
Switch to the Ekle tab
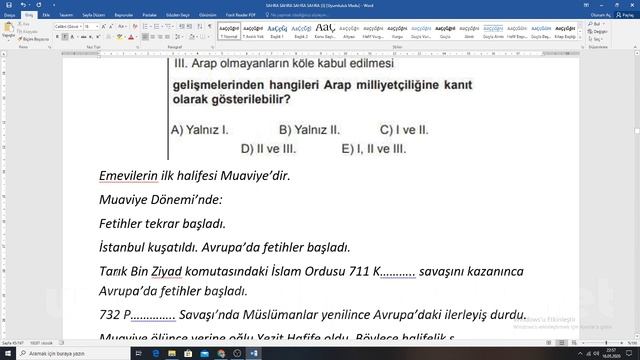pyautogui.click(x=46, y=15)
